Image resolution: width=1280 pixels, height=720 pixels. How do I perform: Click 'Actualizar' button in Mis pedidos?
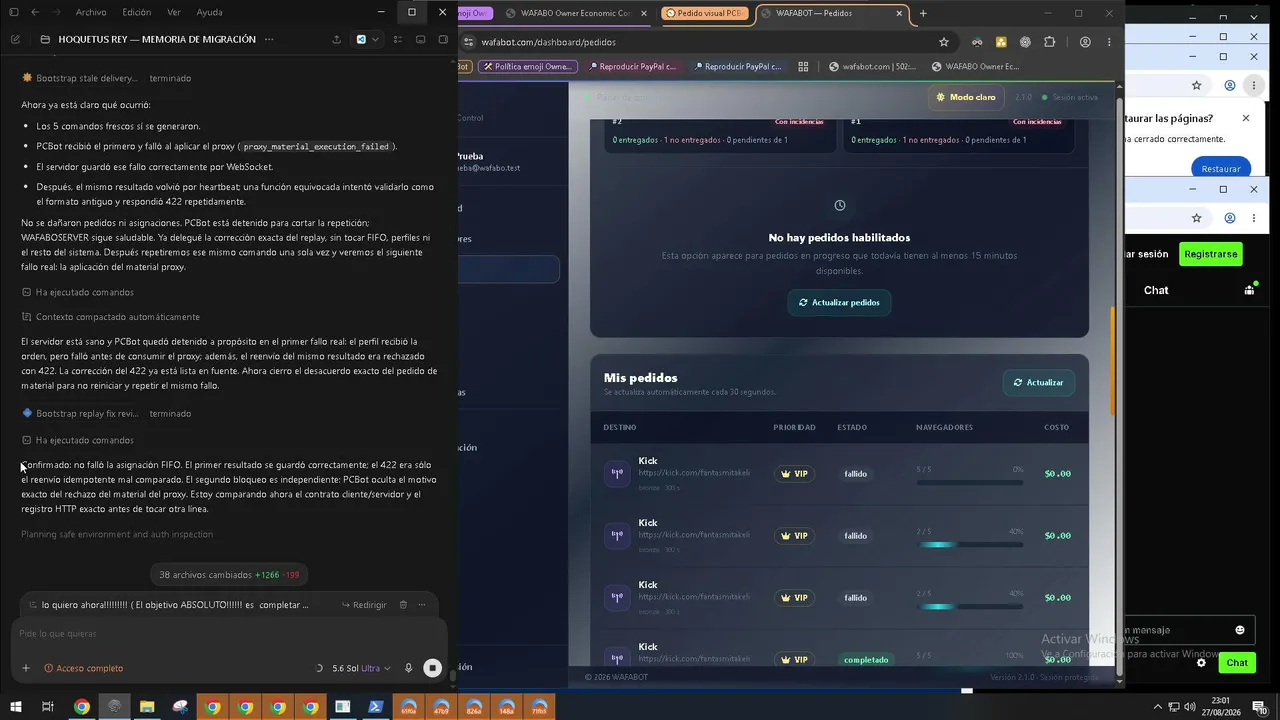pos(1038,382)
